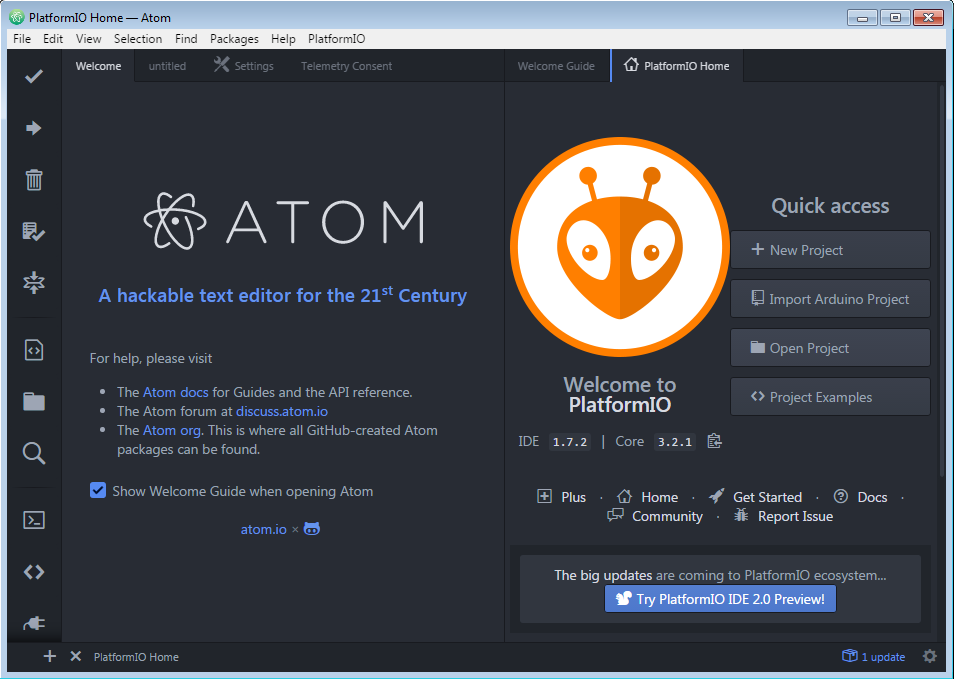Click the PlatformIO Build checkmark icon
Screen dimensions: 954x679
(33, 76)
